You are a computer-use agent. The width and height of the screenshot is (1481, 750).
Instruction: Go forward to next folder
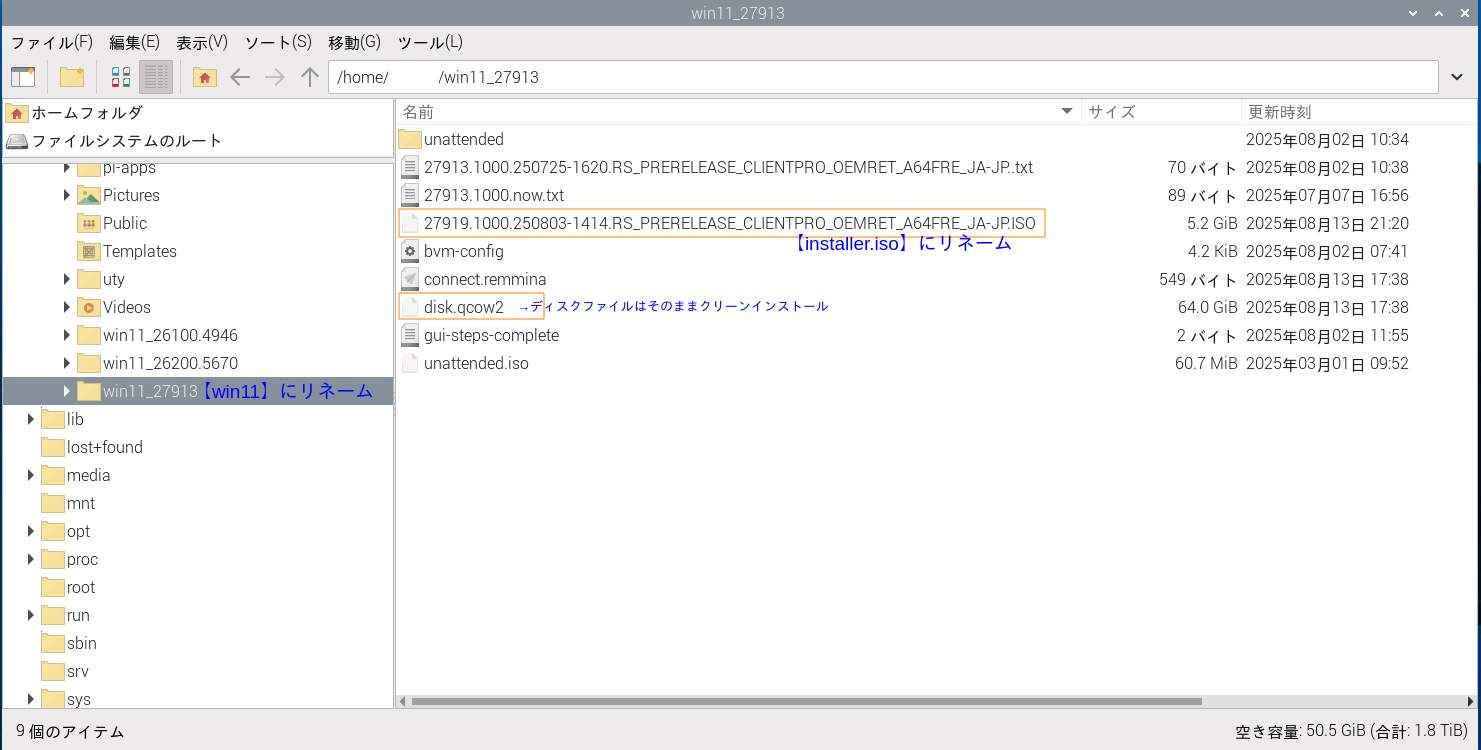click(275, 77)
